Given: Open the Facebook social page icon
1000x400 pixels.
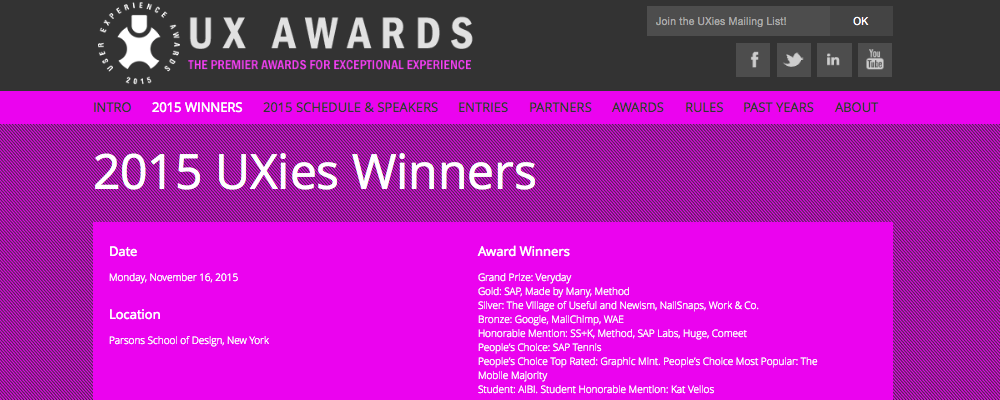Looking at the screenshot, I should (753, 60).
